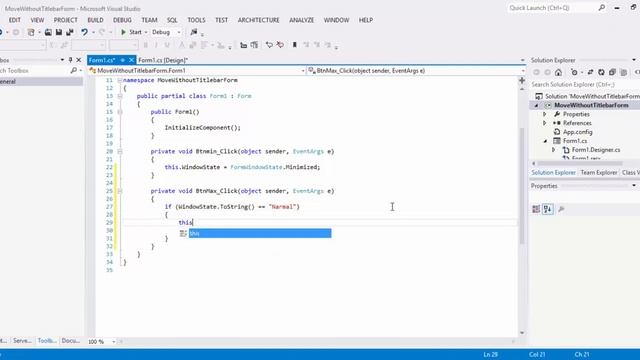The image size is (640, 360).
Task: Open the 100 % zoom dropdown
Action: pyautogui.click(x=113, y=342)
